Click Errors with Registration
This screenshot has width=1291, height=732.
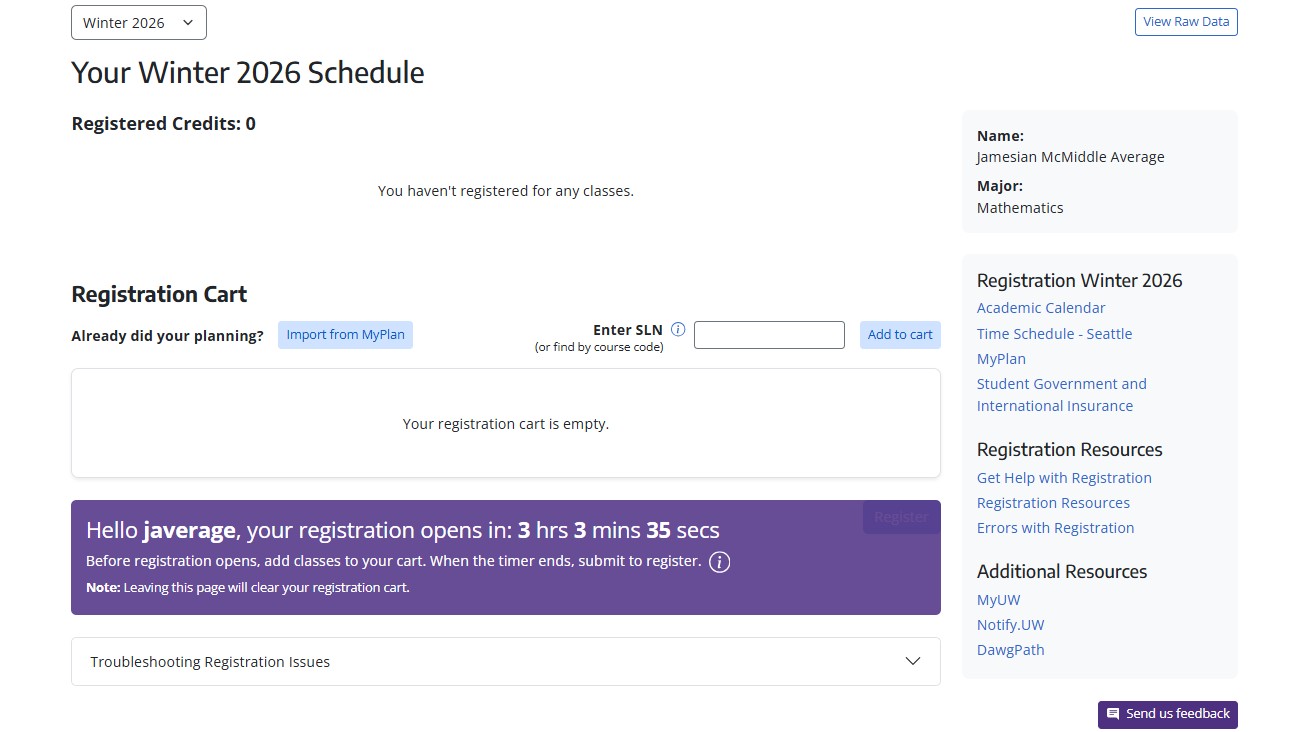(x=1055, y=527)
